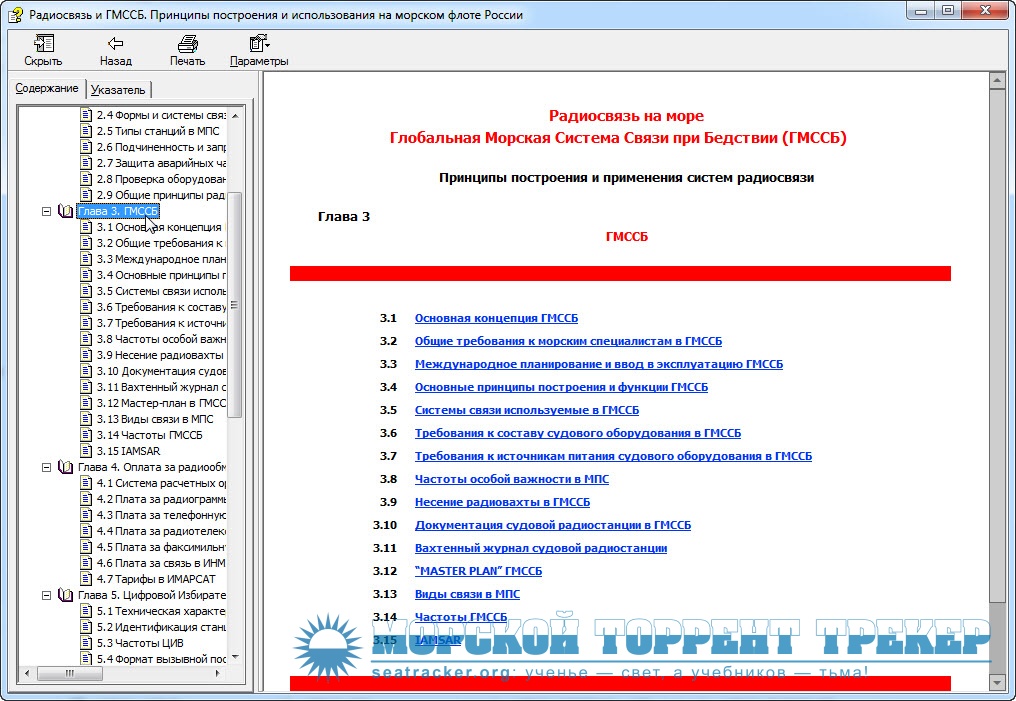
Task: Collapse the Глава 5. Цифровой tree node
Action: pos(47,595)
